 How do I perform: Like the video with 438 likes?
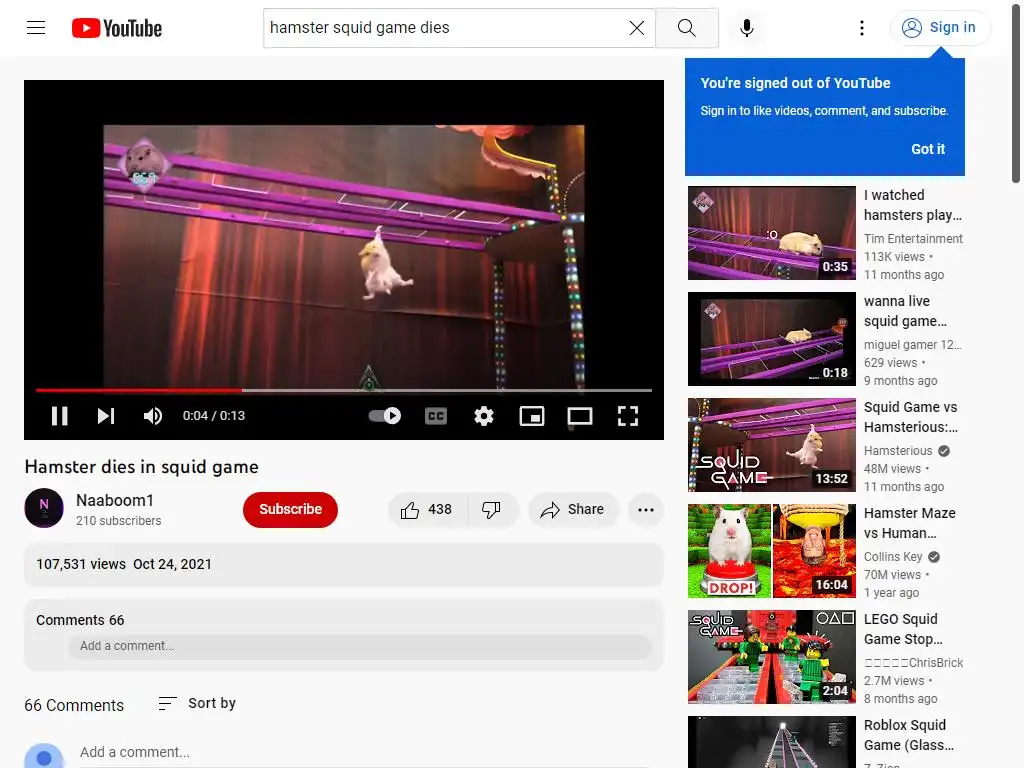(427, 509)
